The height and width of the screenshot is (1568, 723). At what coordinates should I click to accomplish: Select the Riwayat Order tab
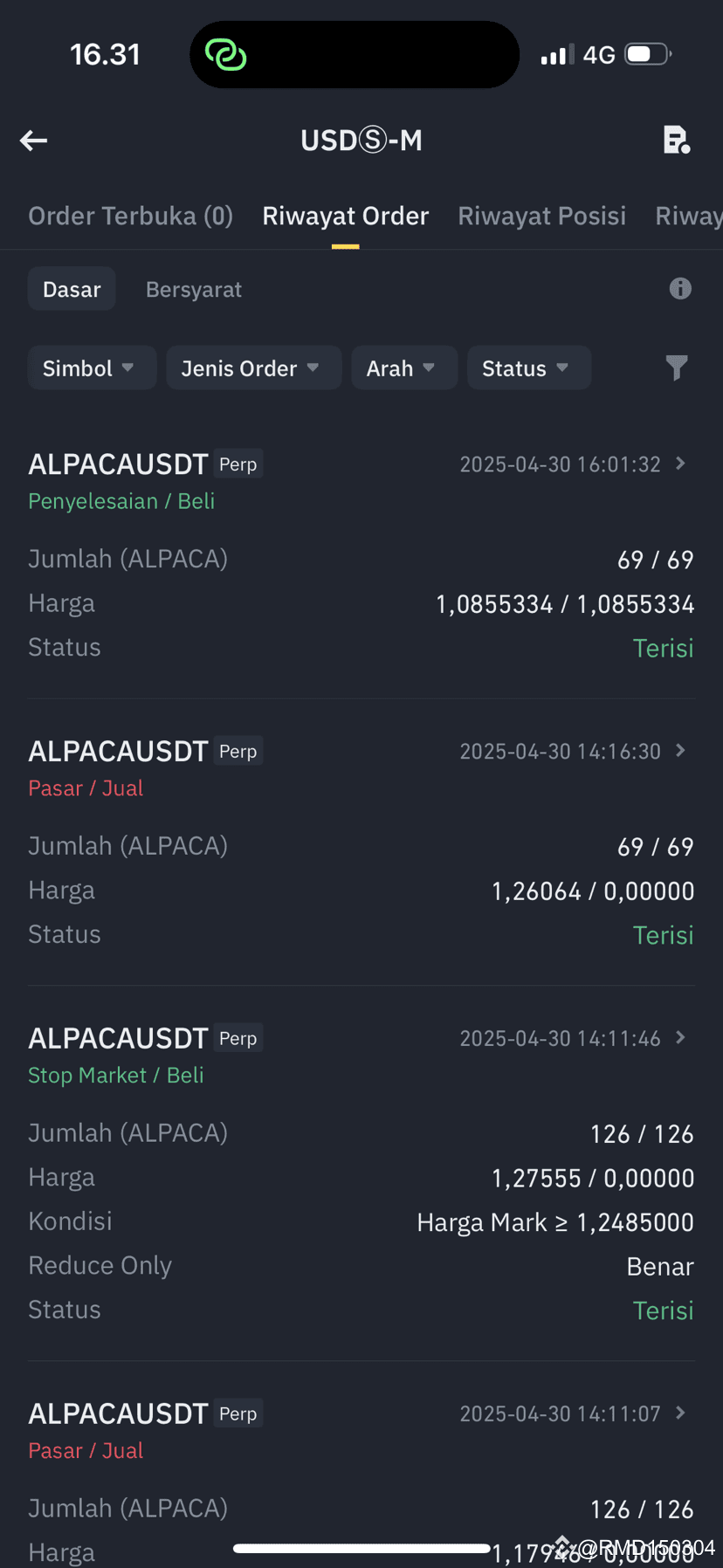pos(346,216)
